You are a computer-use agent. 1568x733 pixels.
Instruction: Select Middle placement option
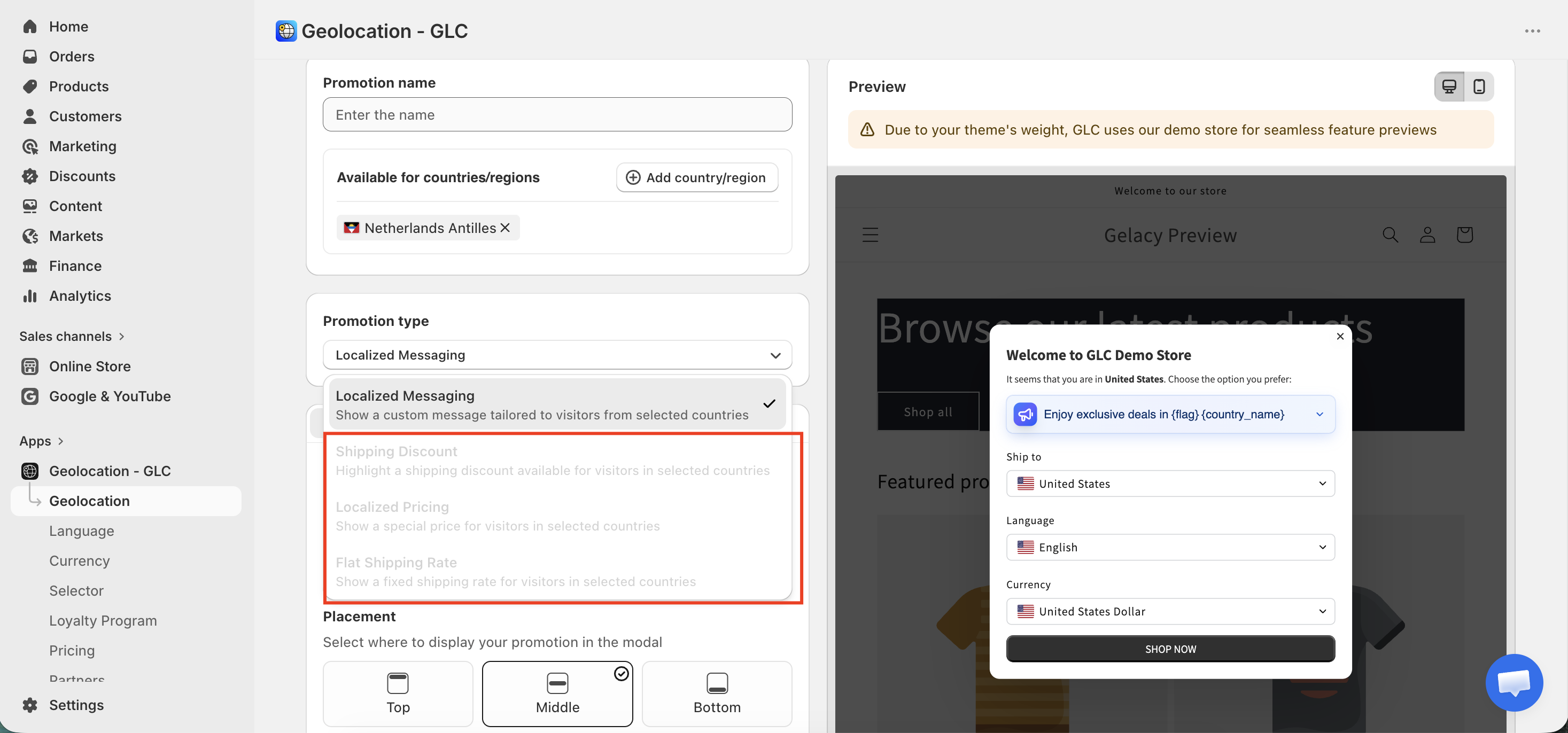(x=557, y=693)
